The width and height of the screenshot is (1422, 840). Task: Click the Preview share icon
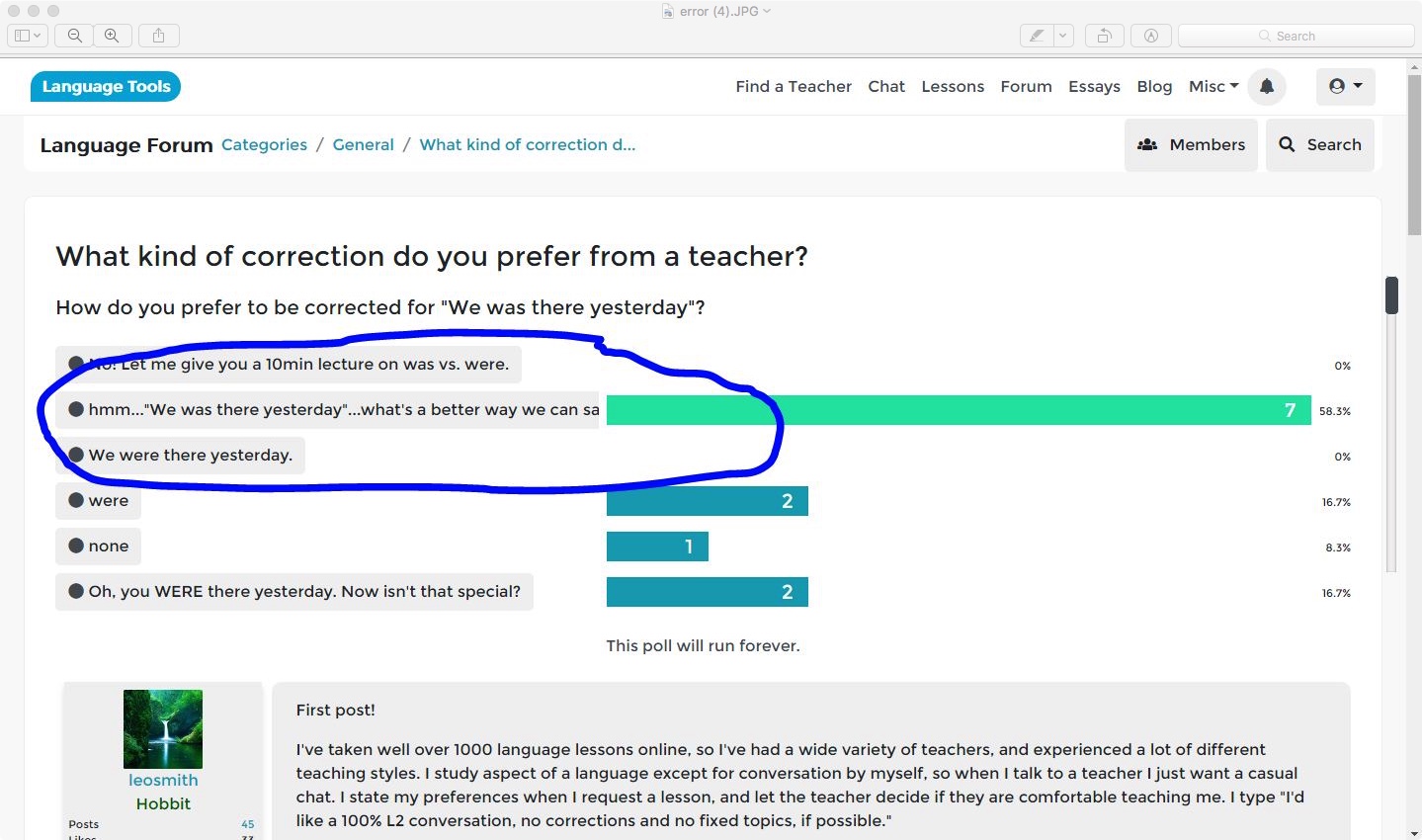[x=158, y=36]
